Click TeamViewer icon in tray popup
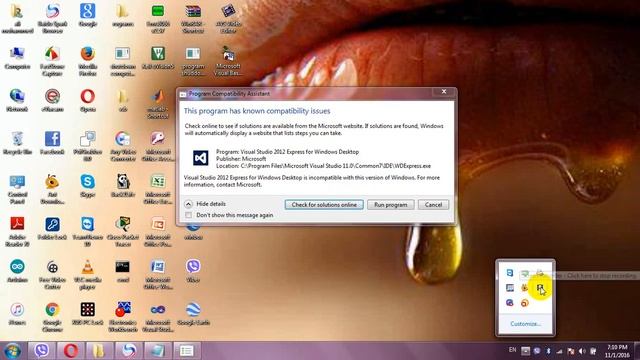The width and height of the screenshot is (640, 360). [509, 273]
